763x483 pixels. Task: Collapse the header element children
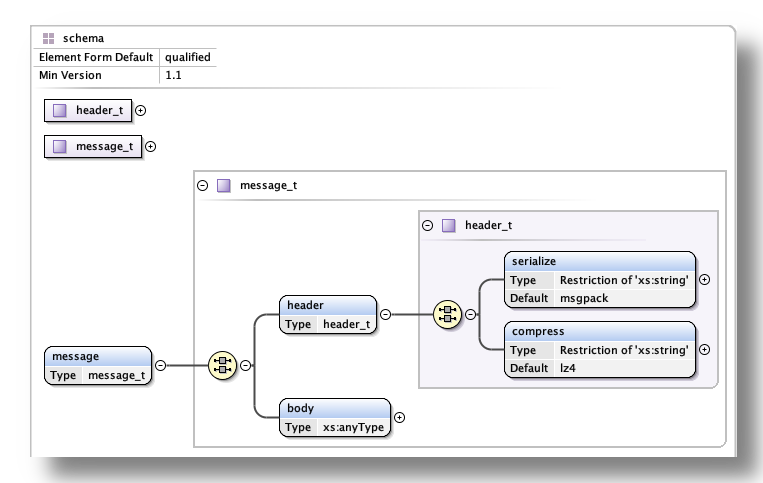pos(385,314)
